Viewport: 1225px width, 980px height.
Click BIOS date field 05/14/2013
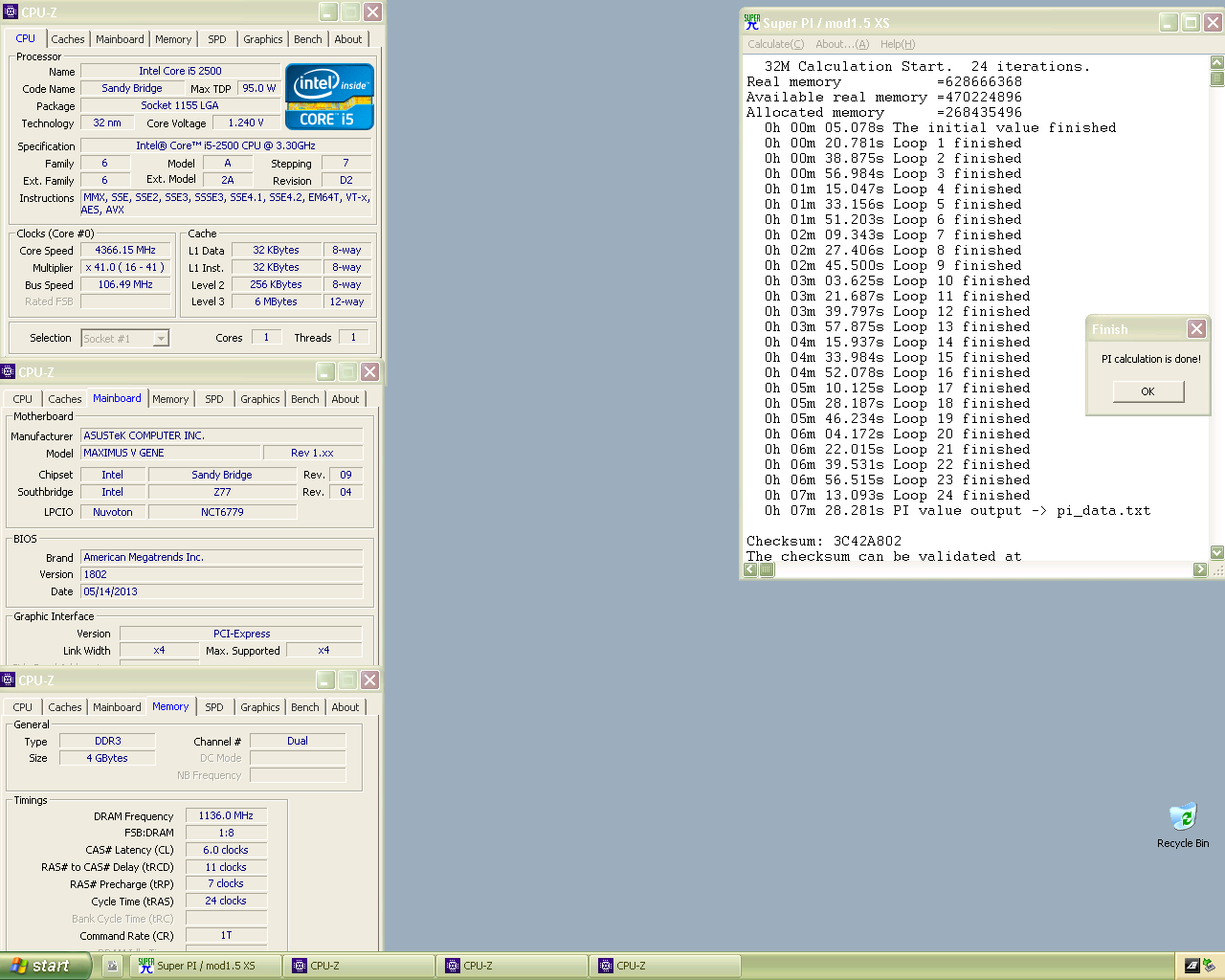point(222,591)
